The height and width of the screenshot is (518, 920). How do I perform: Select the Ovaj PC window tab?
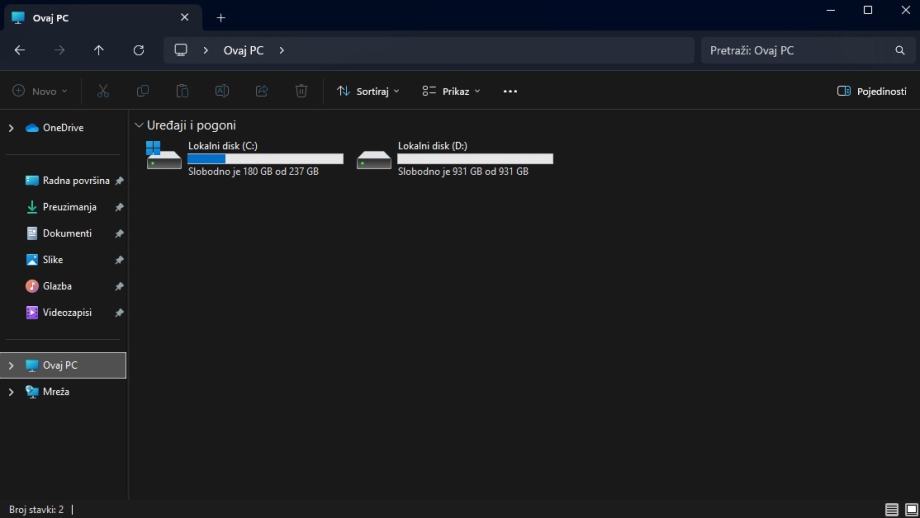[x=103, y=18]
